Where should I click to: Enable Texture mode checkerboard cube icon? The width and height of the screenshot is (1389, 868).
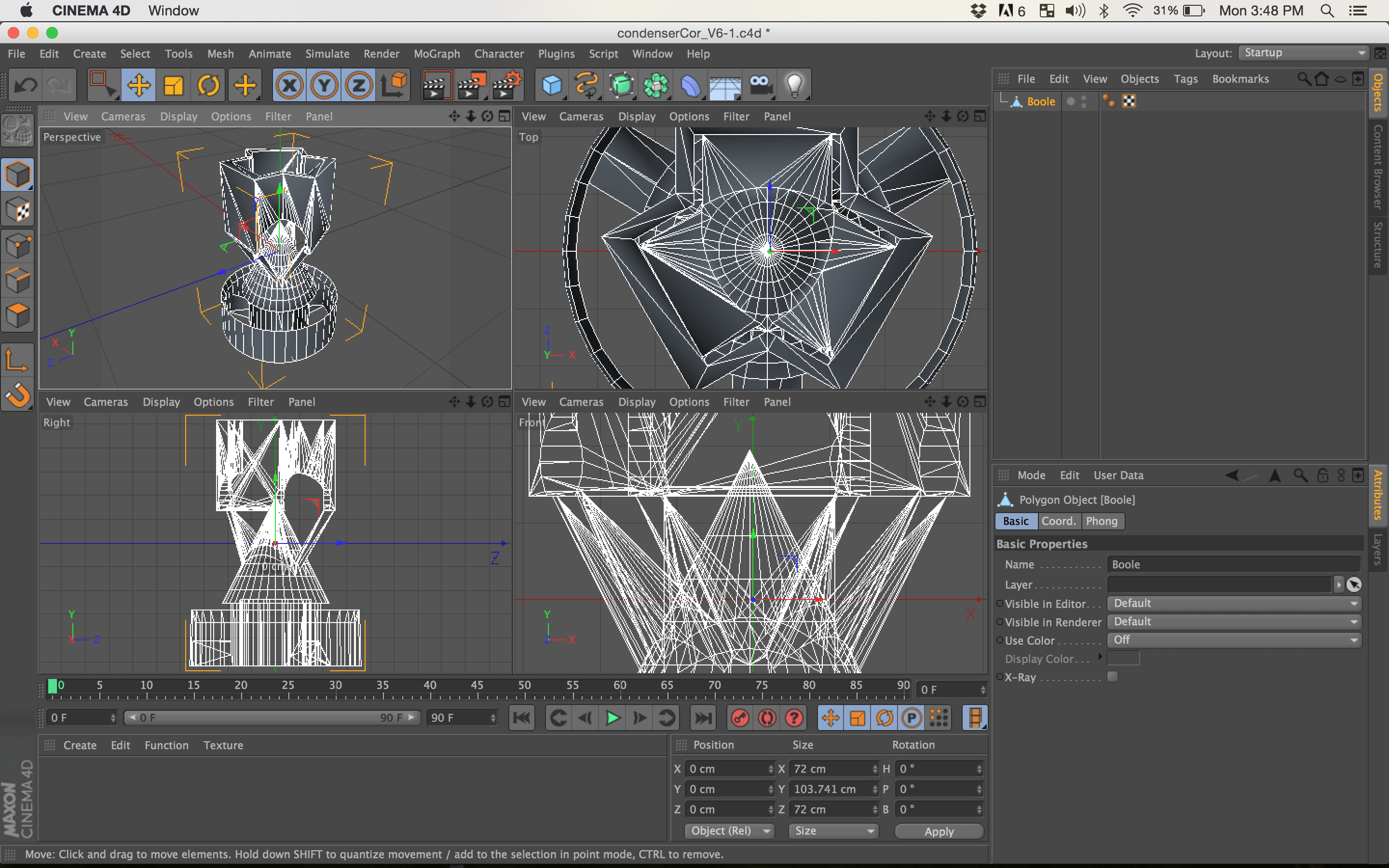pyautogui.click(x=18, y=210)
